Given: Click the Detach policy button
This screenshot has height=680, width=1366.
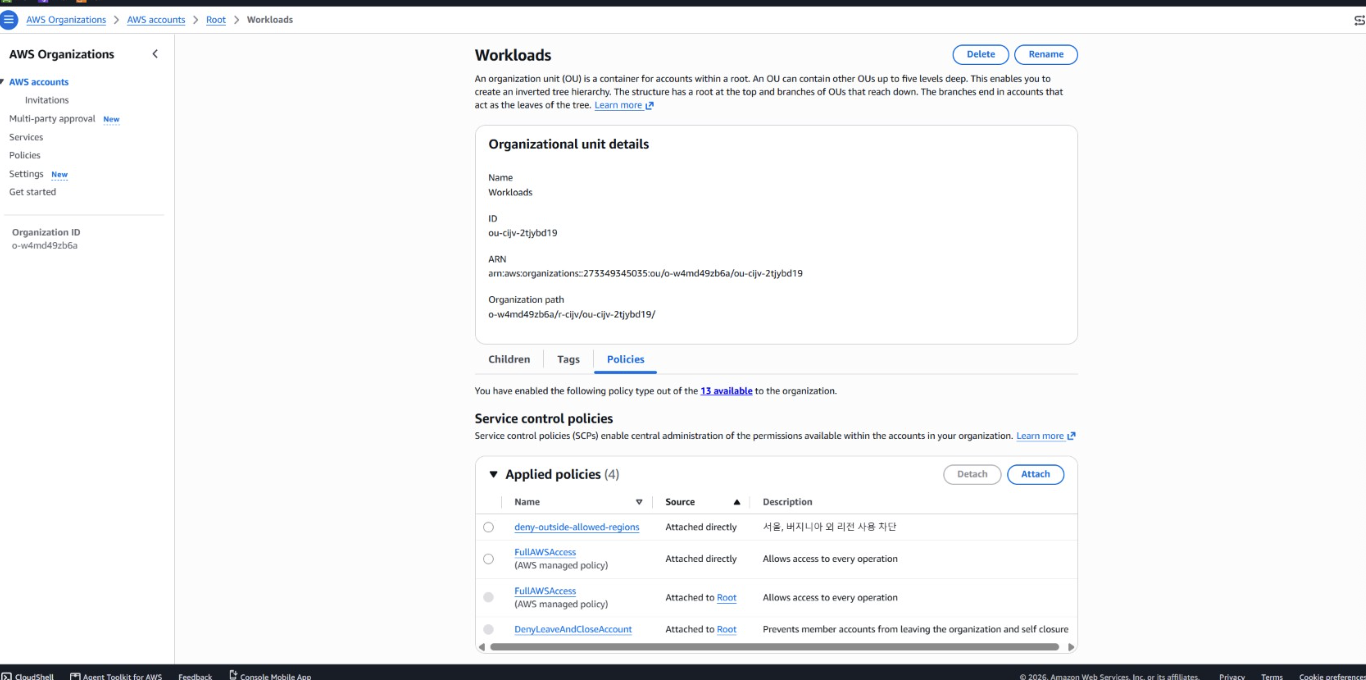Looking at the screenshot, I should pos(972,474).
